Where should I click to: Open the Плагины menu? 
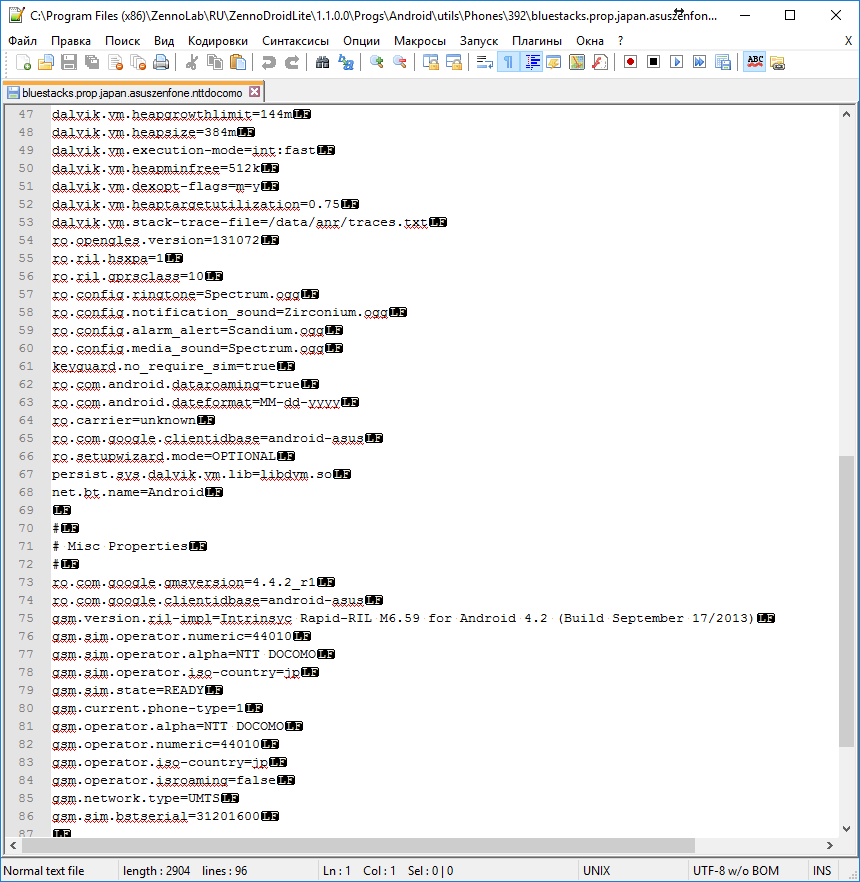537,41
